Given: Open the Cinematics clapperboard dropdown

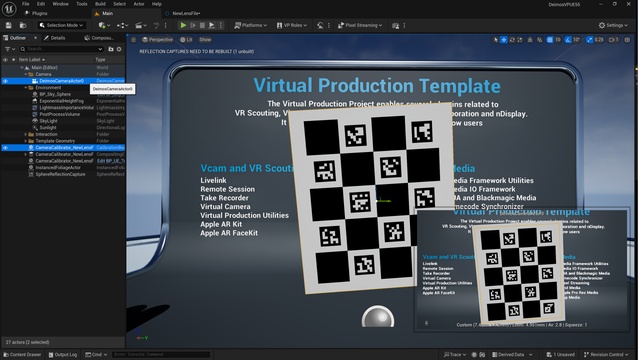Looking at the screenshot, I should point(141,25).
